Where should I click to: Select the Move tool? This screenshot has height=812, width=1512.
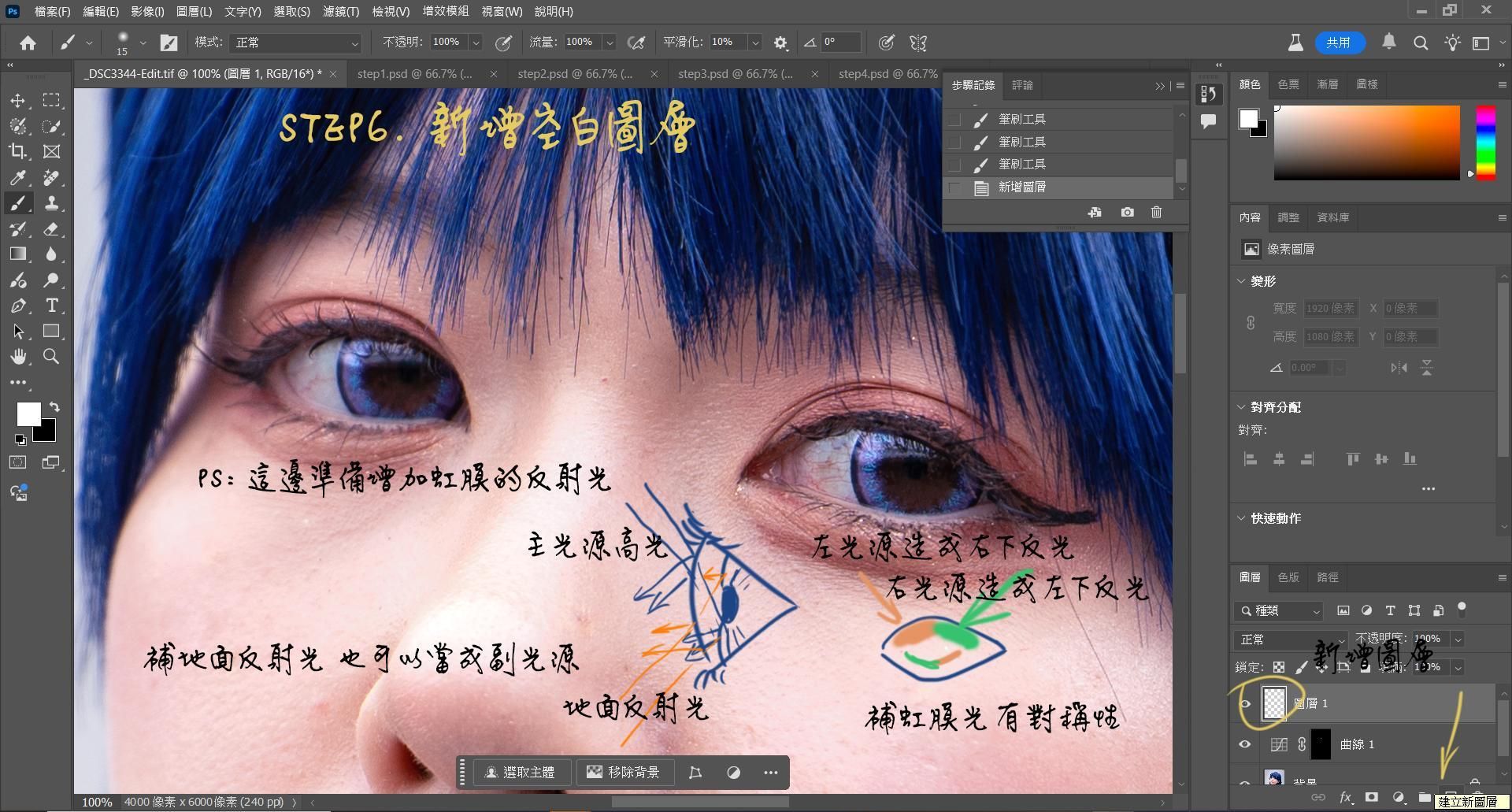pyautogui.click(x=18, y=101)
